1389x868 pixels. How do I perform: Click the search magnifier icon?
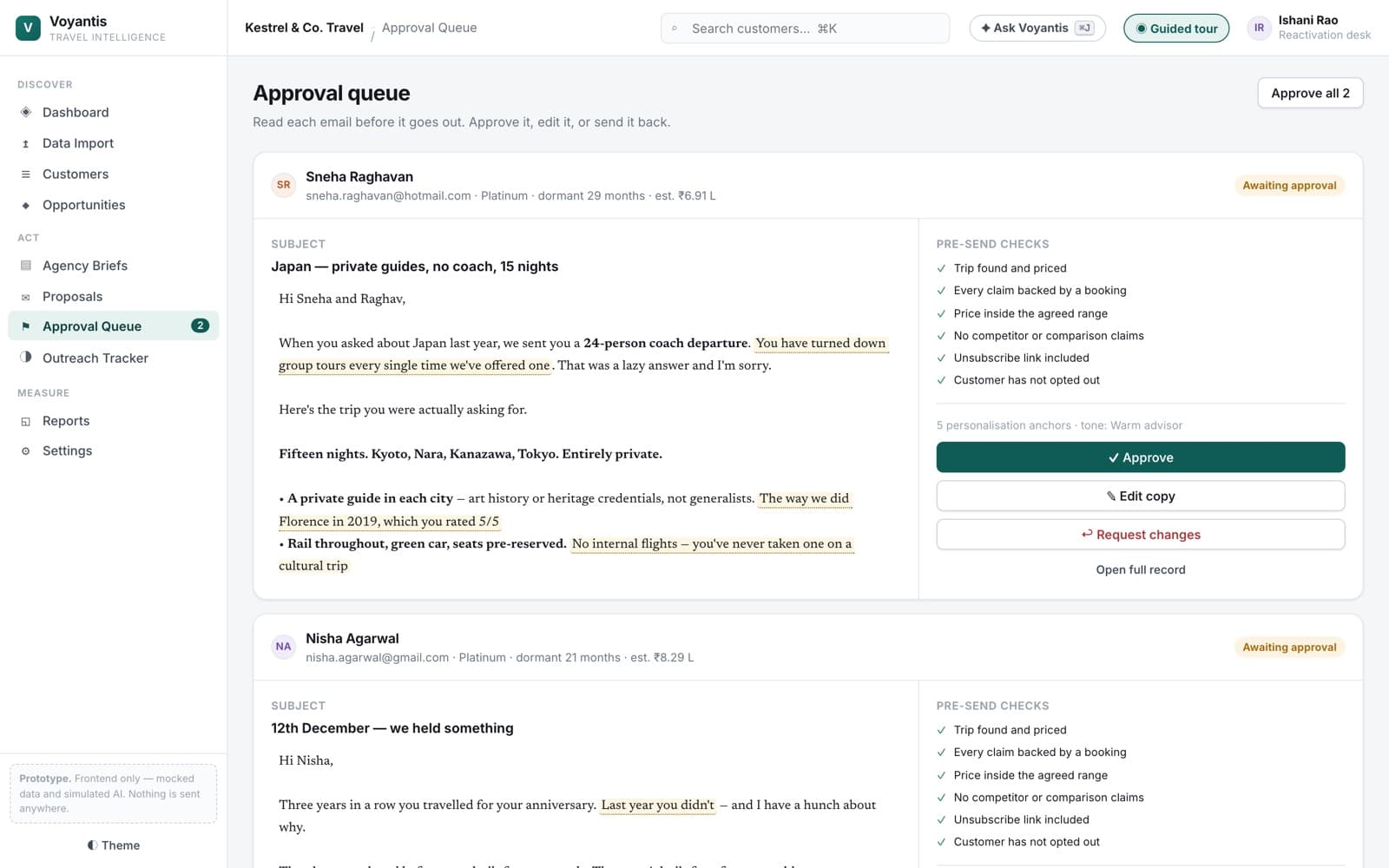coord(675,29)
